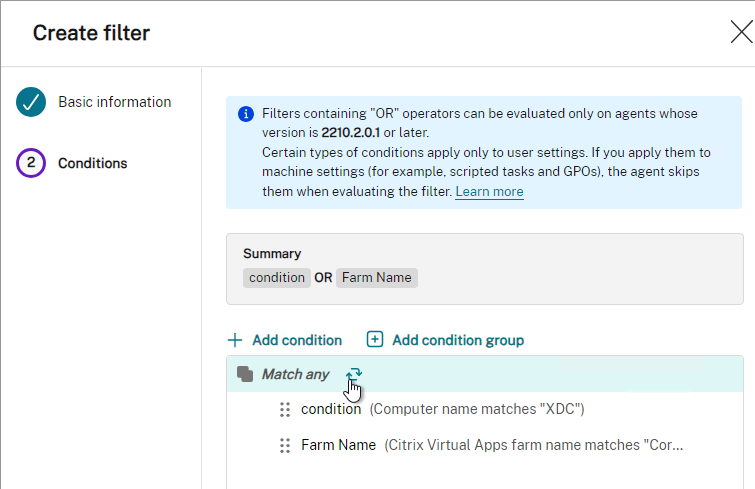Screen dimensions: 755x489
Task: Click the drag handle next to Farm Name
Action: (285, 446)
